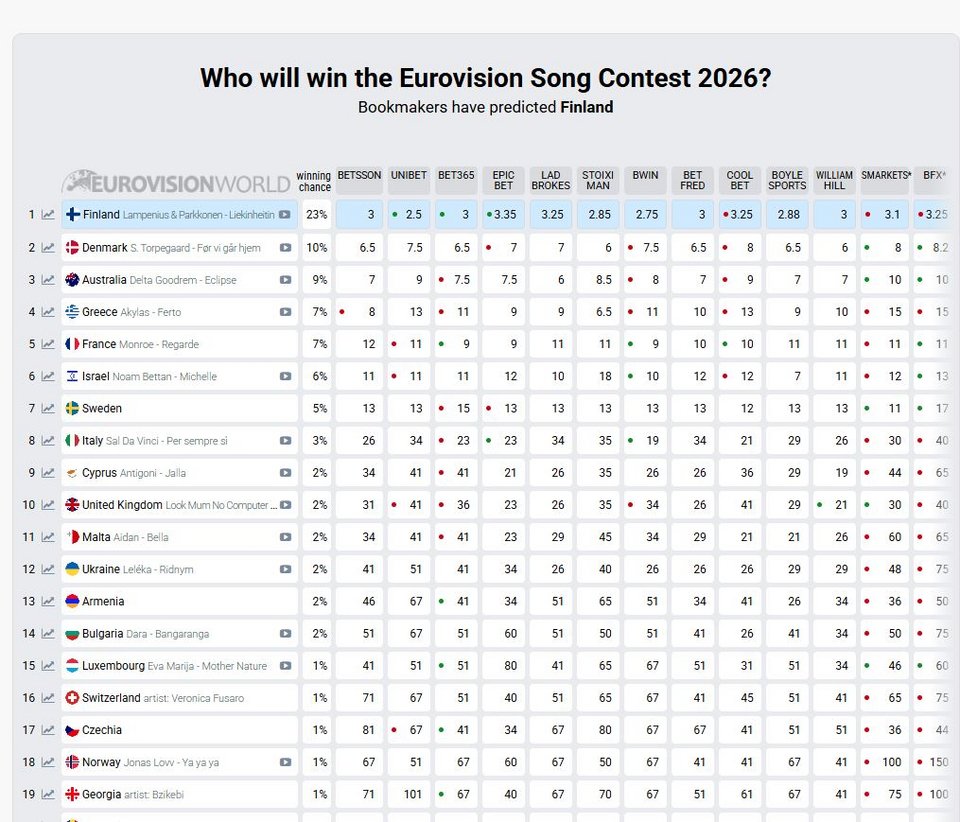960x822 pixels.
Task: Open the video icon for Ukraine's entry
Action: tap(285, 569)
